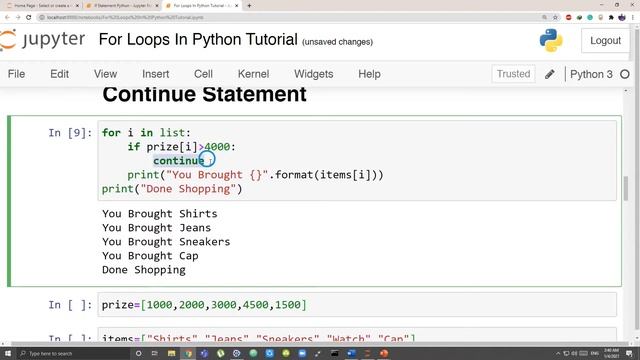Viewport: 640px width, 360px height.
Task: Click the Cortana circle icon on taskbar
Action: [138, 353]
